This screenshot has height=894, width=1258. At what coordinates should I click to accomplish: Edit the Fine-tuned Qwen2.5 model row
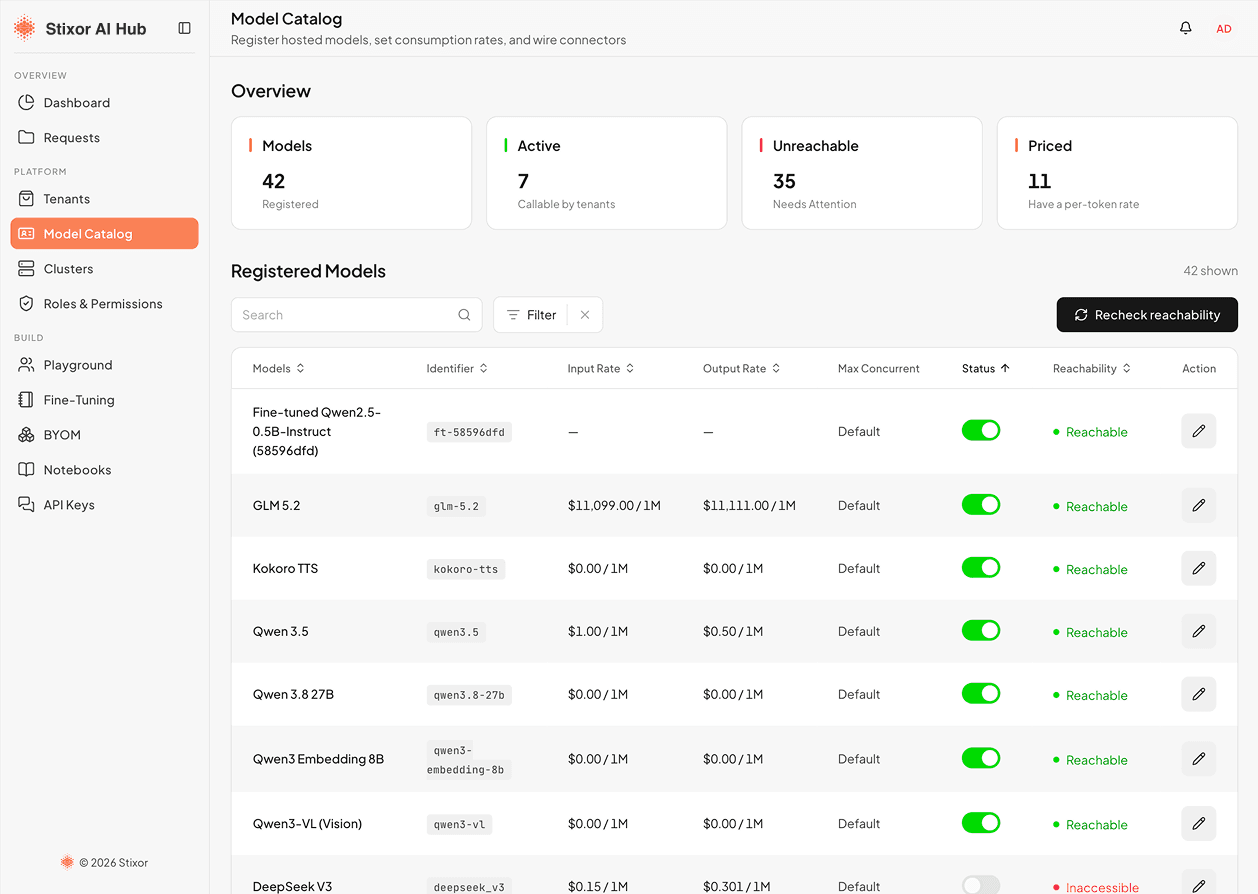1198,431
